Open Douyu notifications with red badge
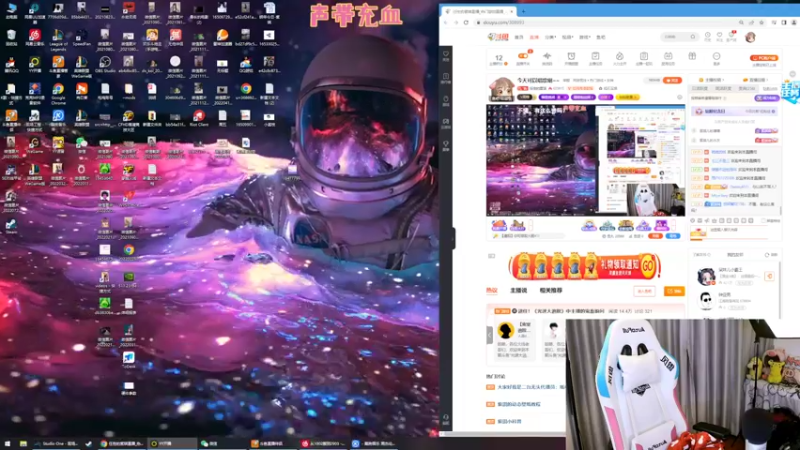 click(x=732, y=36)
